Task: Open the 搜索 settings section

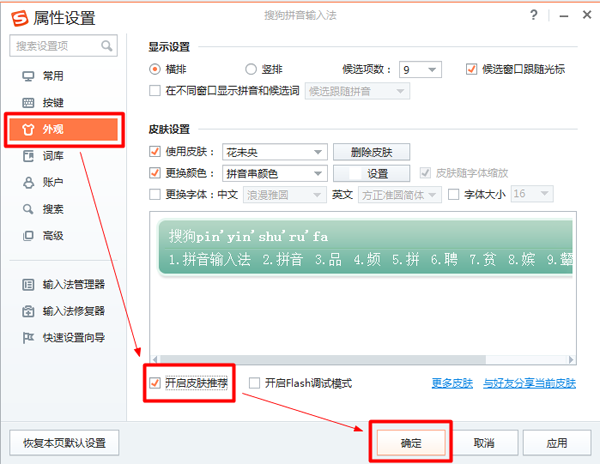Action: pos(64,209)
